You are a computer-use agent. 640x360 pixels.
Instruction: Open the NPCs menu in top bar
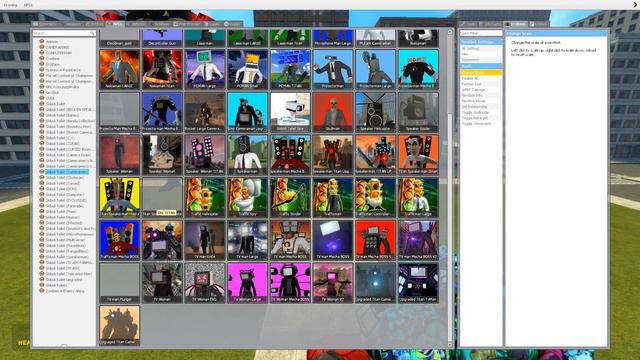28,5
